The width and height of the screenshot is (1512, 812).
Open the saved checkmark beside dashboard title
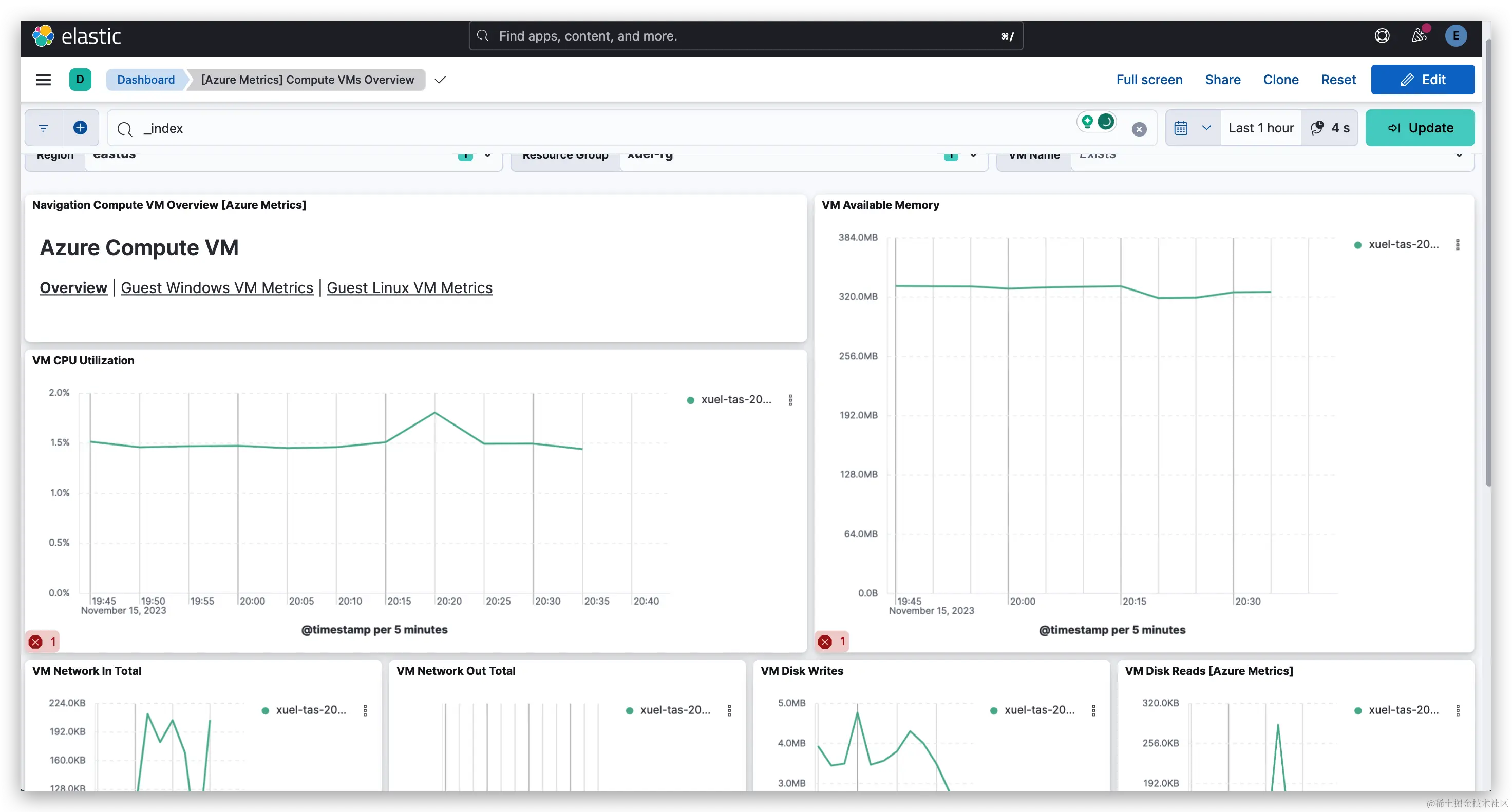pyautogui.click(x=440, y=80)
